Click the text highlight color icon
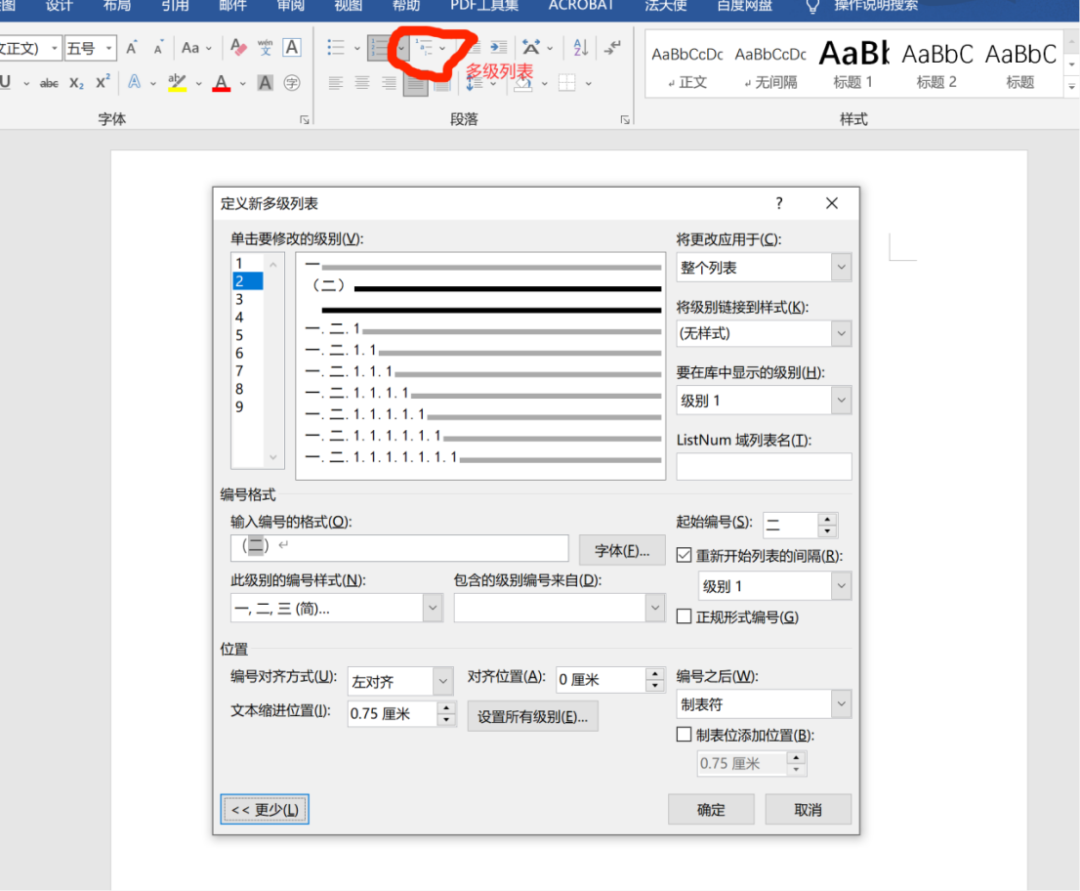 (177, 83)
